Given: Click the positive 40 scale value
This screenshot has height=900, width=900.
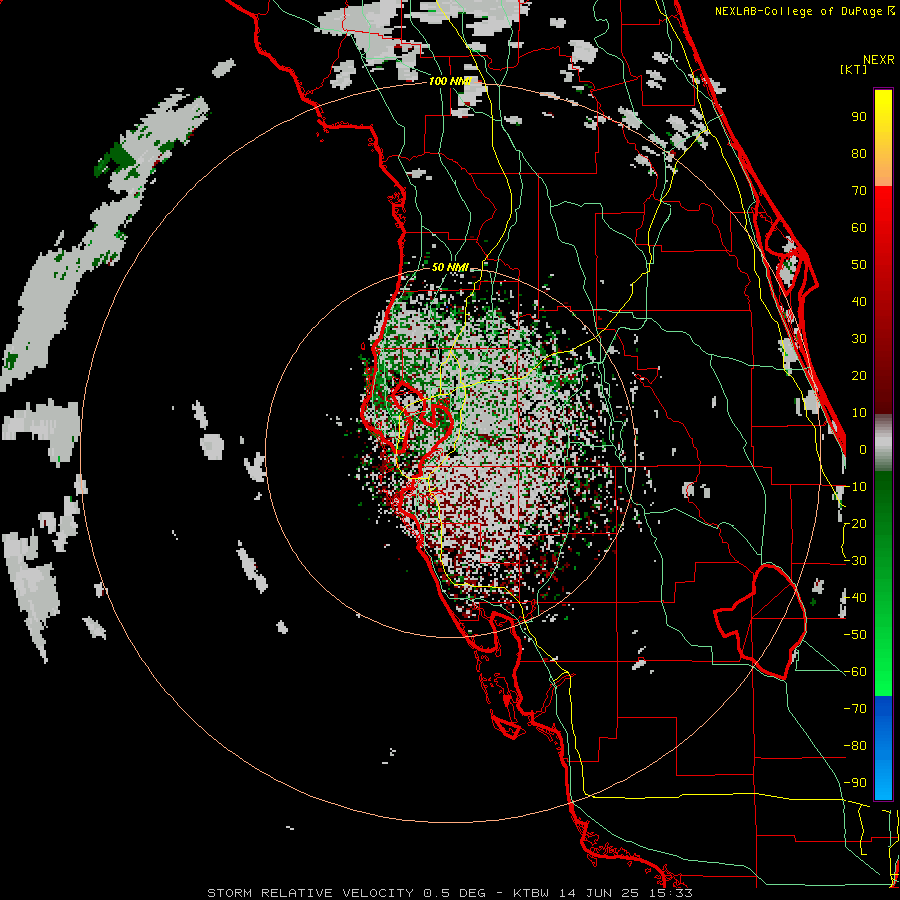Looking at the screenshot, I should [x=859, y=302].
